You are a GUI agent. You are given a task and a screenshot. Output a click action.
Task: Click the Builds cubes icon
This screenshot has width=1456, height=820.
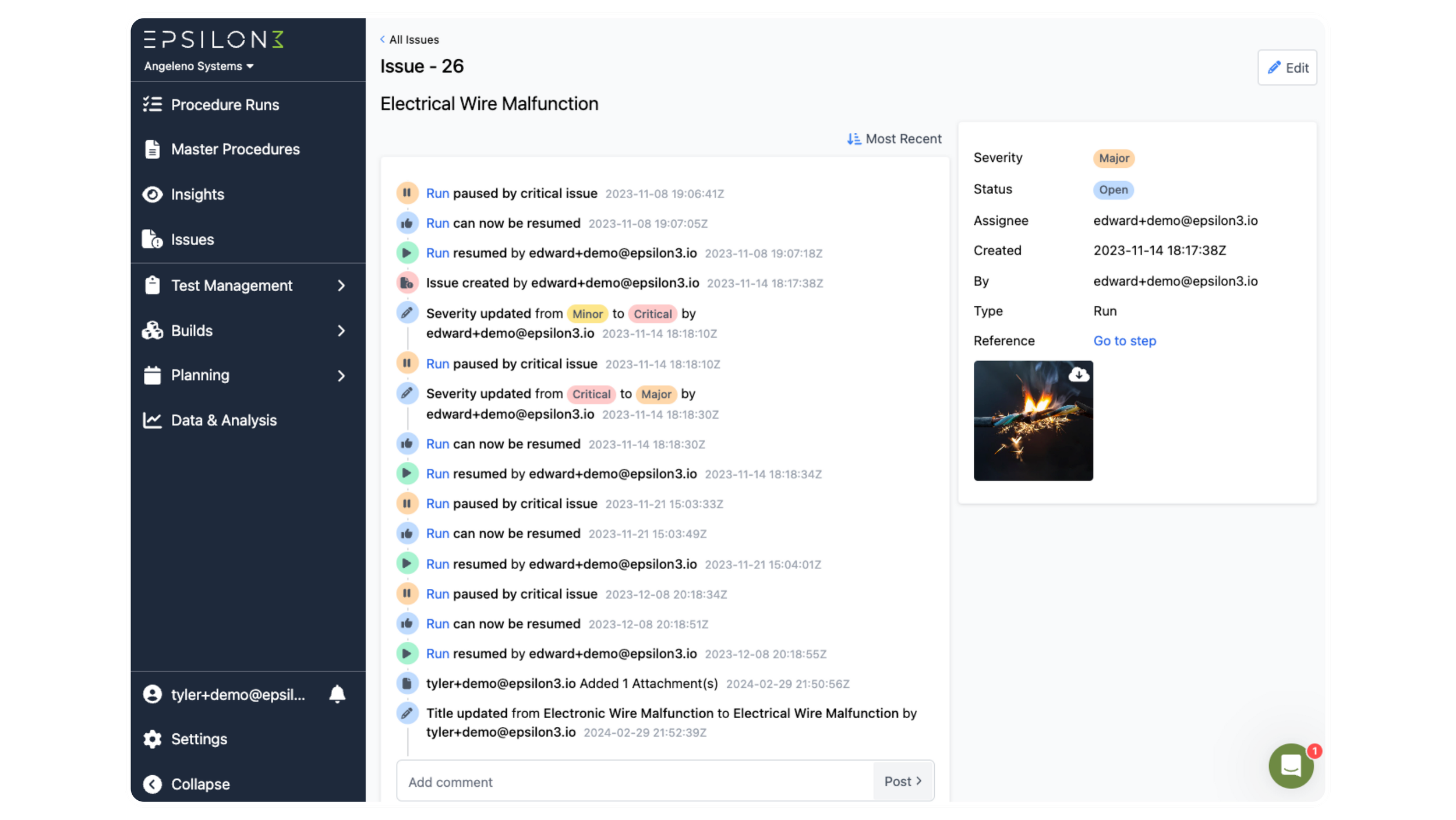tap(153, 331)
